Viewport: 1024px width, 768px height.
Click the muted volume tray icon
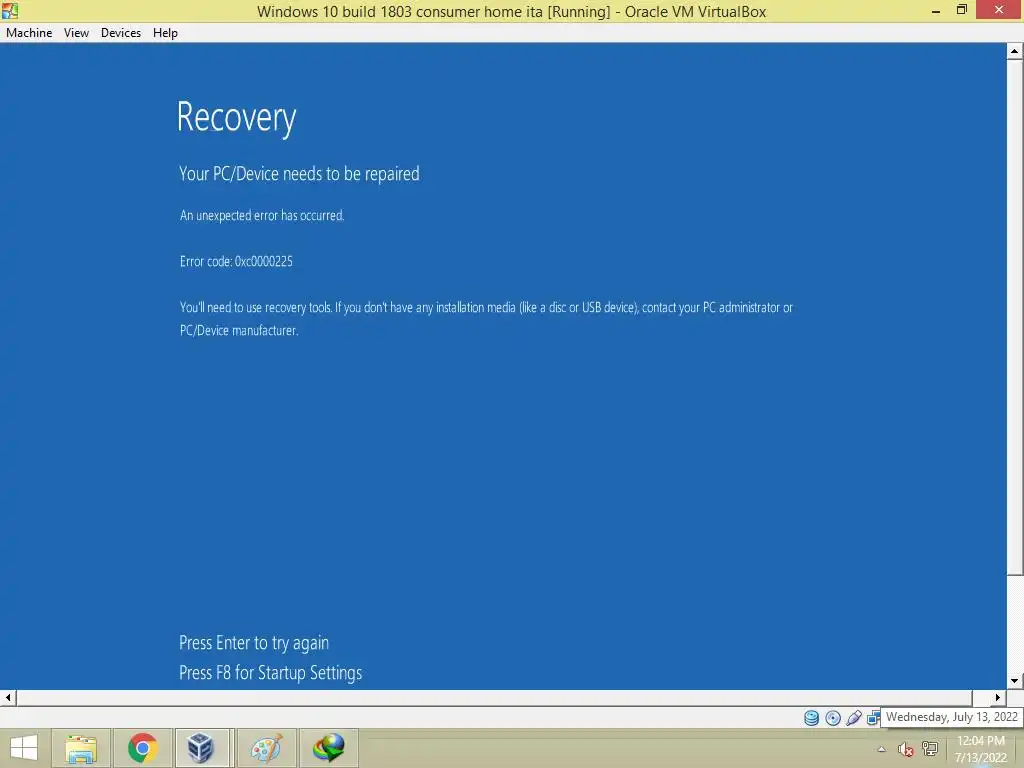(x=905, y=749)
